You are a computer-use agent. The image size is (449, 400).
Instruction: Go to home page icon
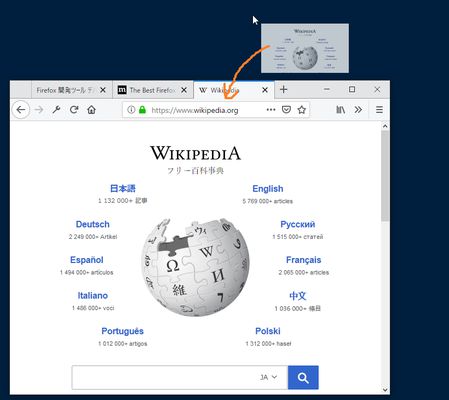click(x=91, y=110)
